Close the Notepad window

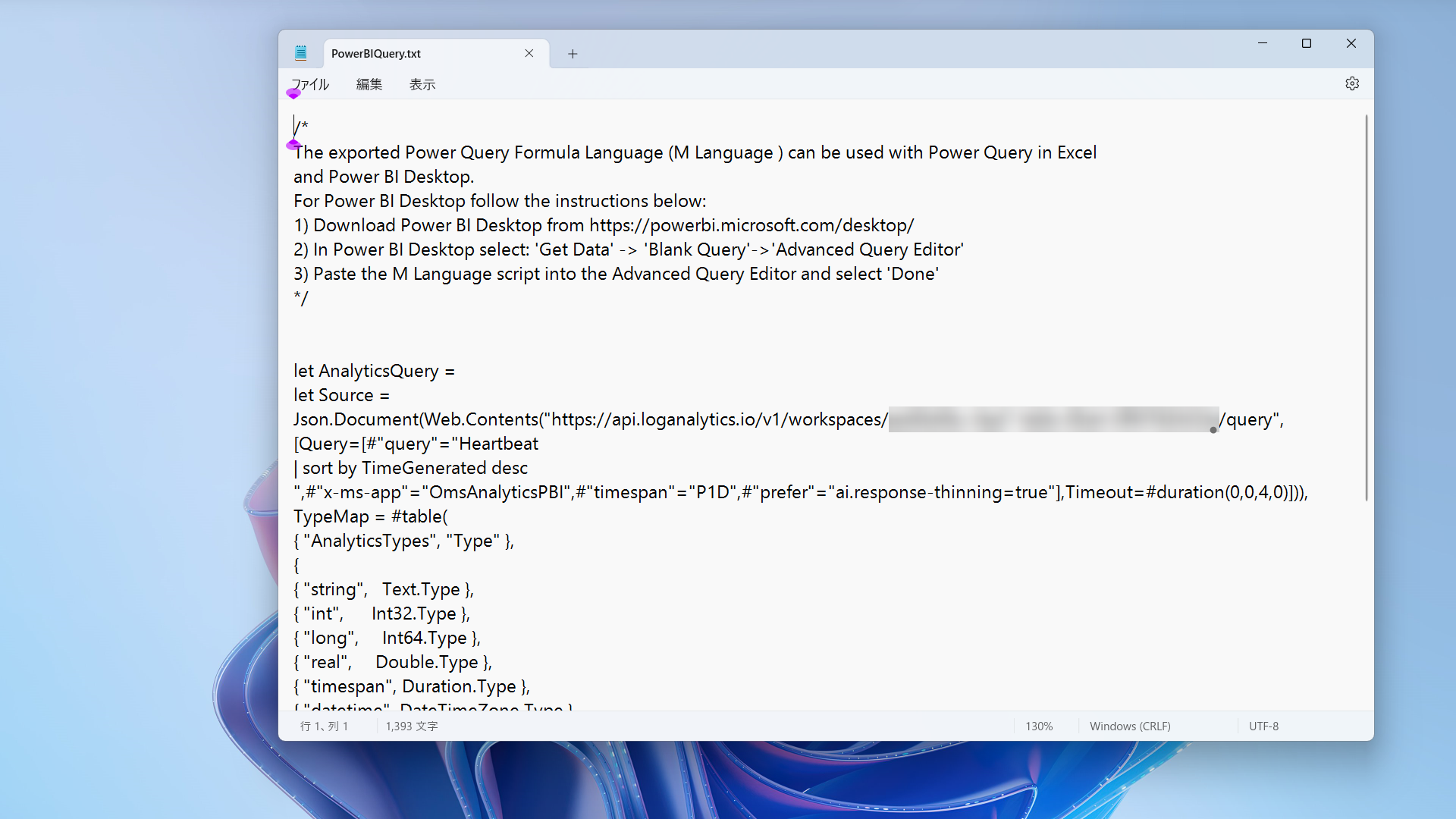[x=1351, y=43]
